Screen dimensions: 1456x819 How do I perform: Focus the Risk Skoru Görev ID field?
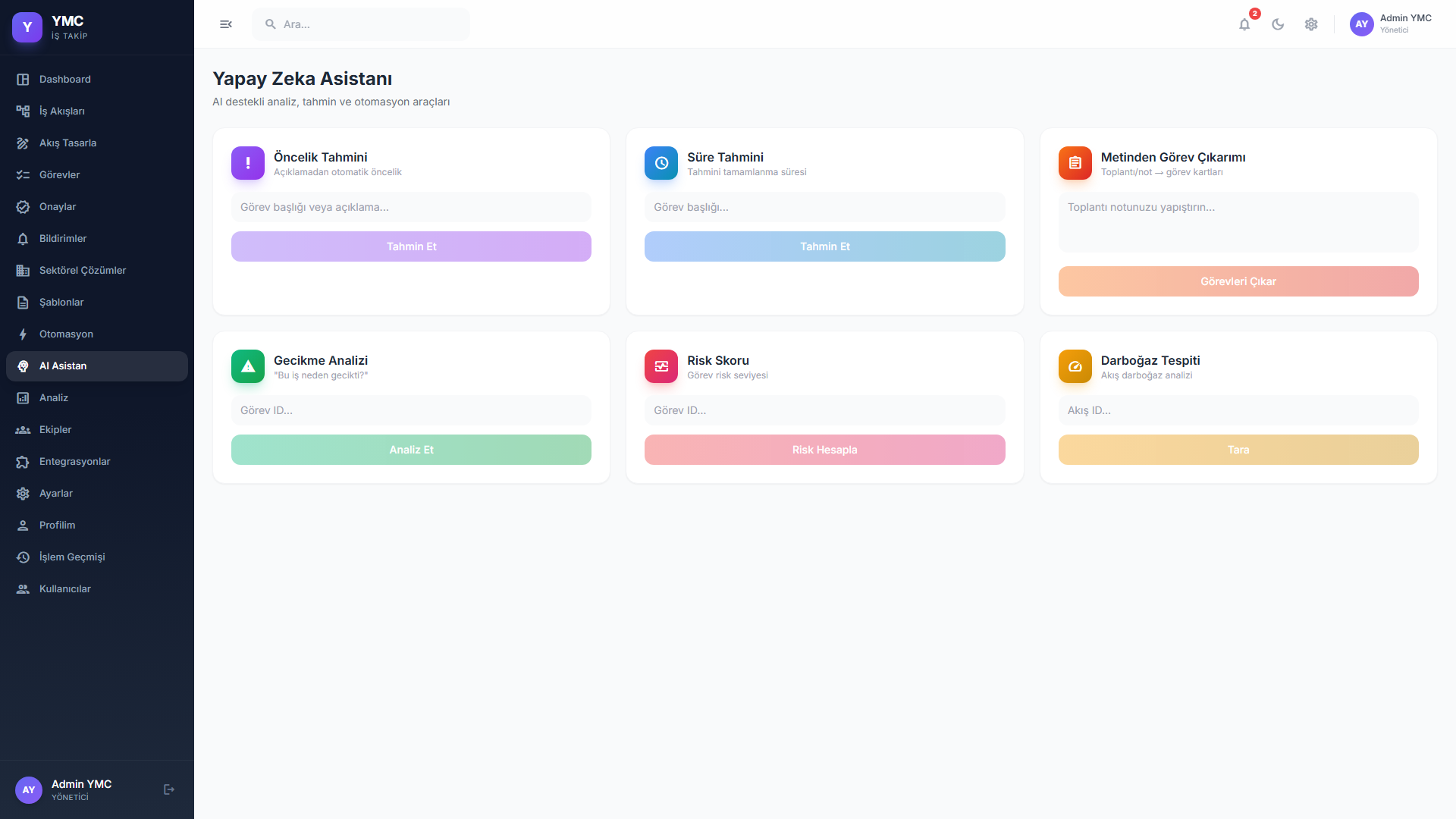(825, 410)
